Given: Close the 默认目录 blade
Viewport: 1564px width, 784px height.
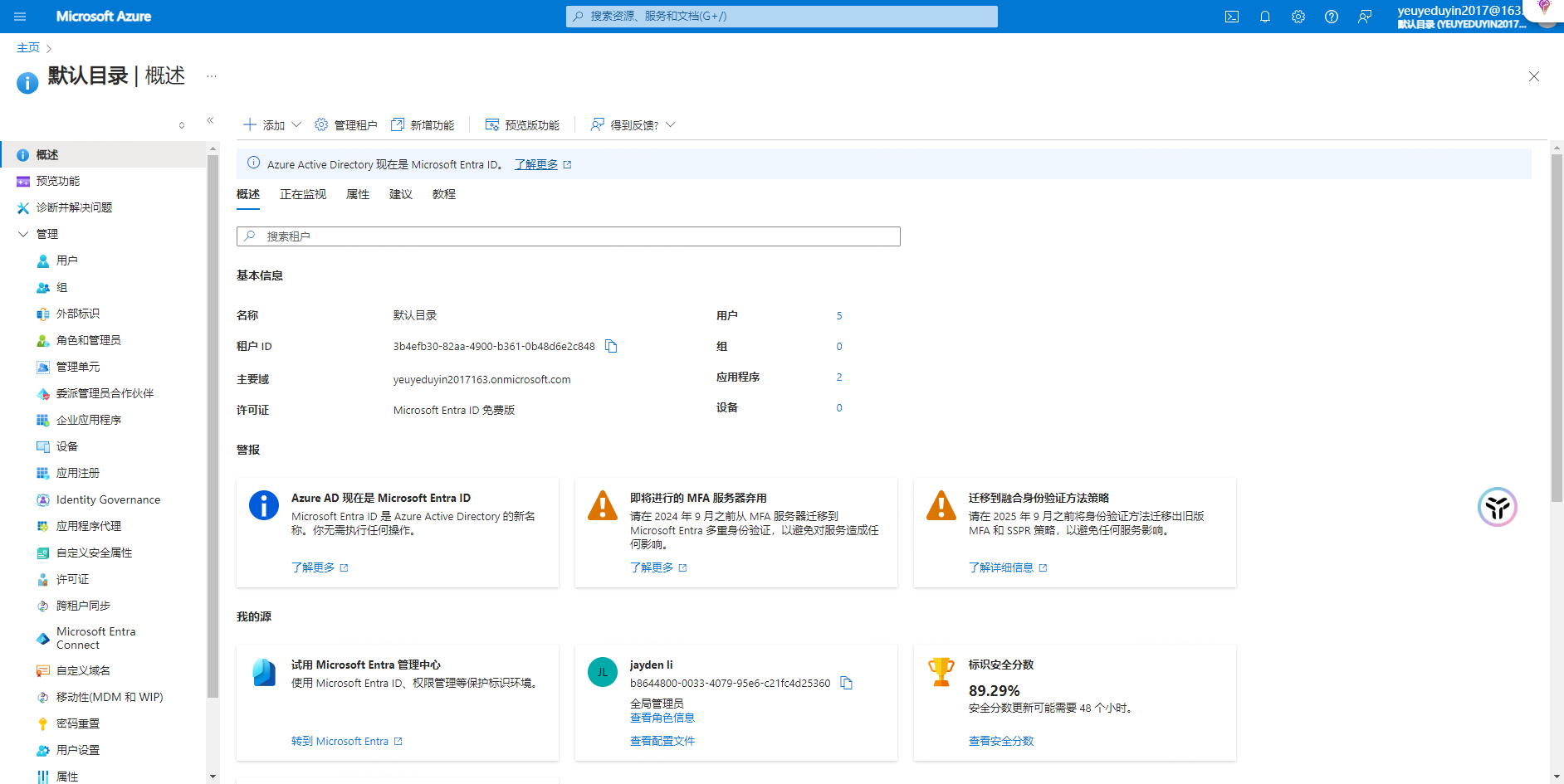Looking at the screenshot, I should pyautogui.click(x=1534, y=76).
